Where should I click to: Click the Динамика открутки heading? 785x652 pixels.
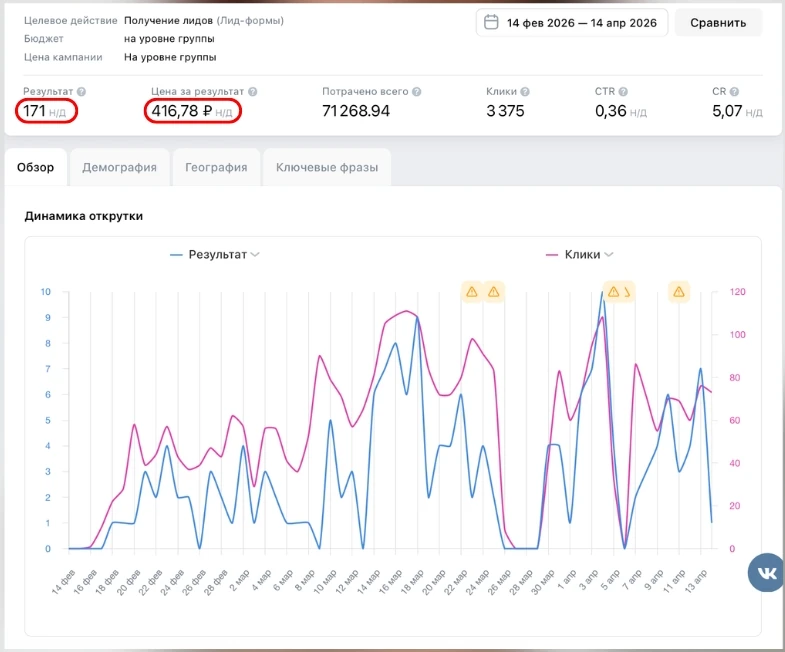[84, 216]
